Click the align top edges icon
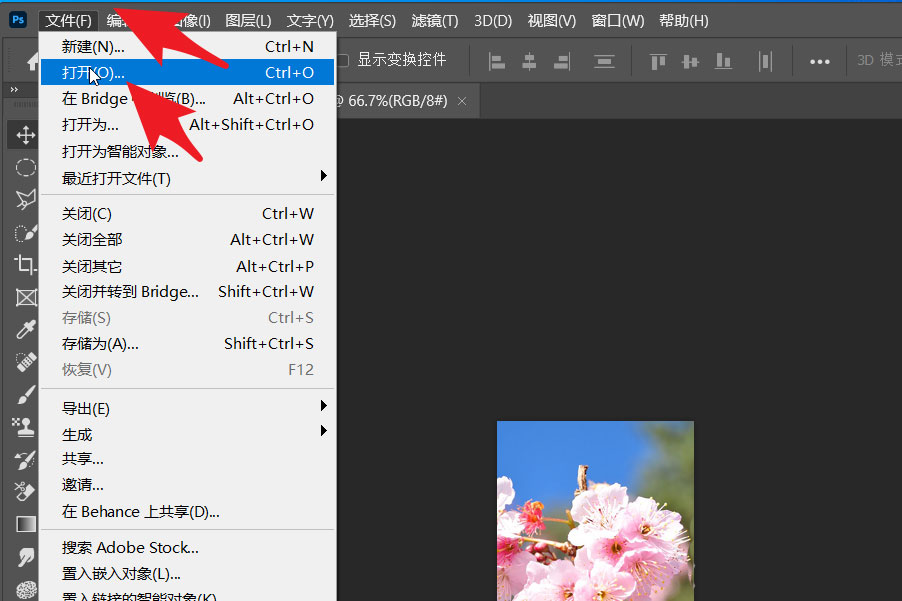This screenshot has width=902, height=601. tap(658, 61)
